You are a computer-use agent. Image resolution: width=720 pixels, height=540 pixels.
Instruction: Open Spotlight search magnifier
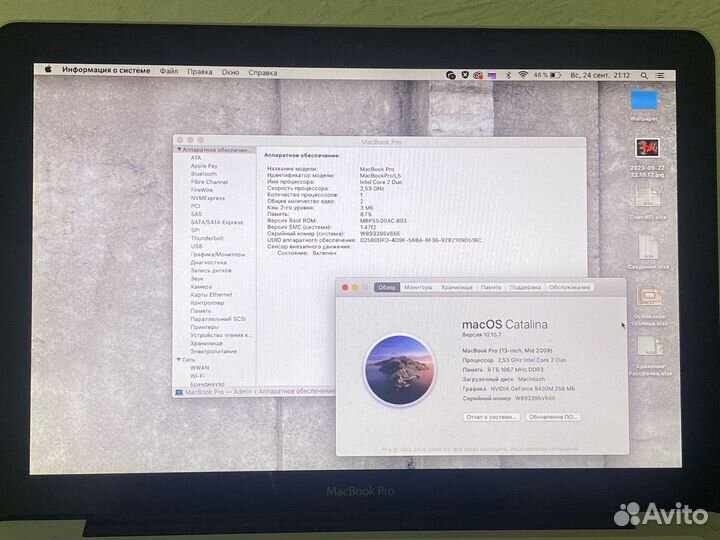click(644, 75)
